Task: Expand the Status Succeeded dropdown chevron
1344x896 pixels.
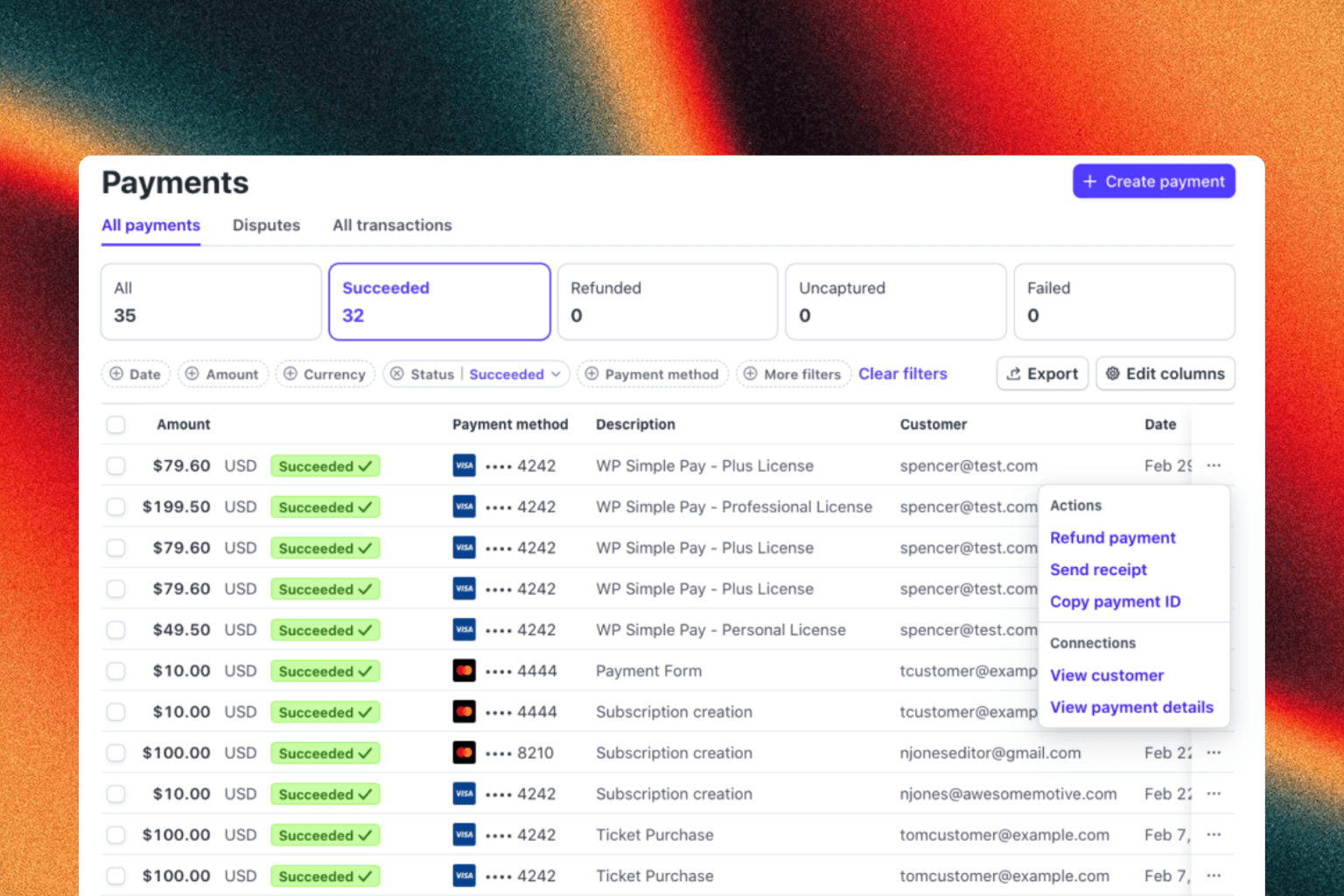Action: [x=556, y=374]
